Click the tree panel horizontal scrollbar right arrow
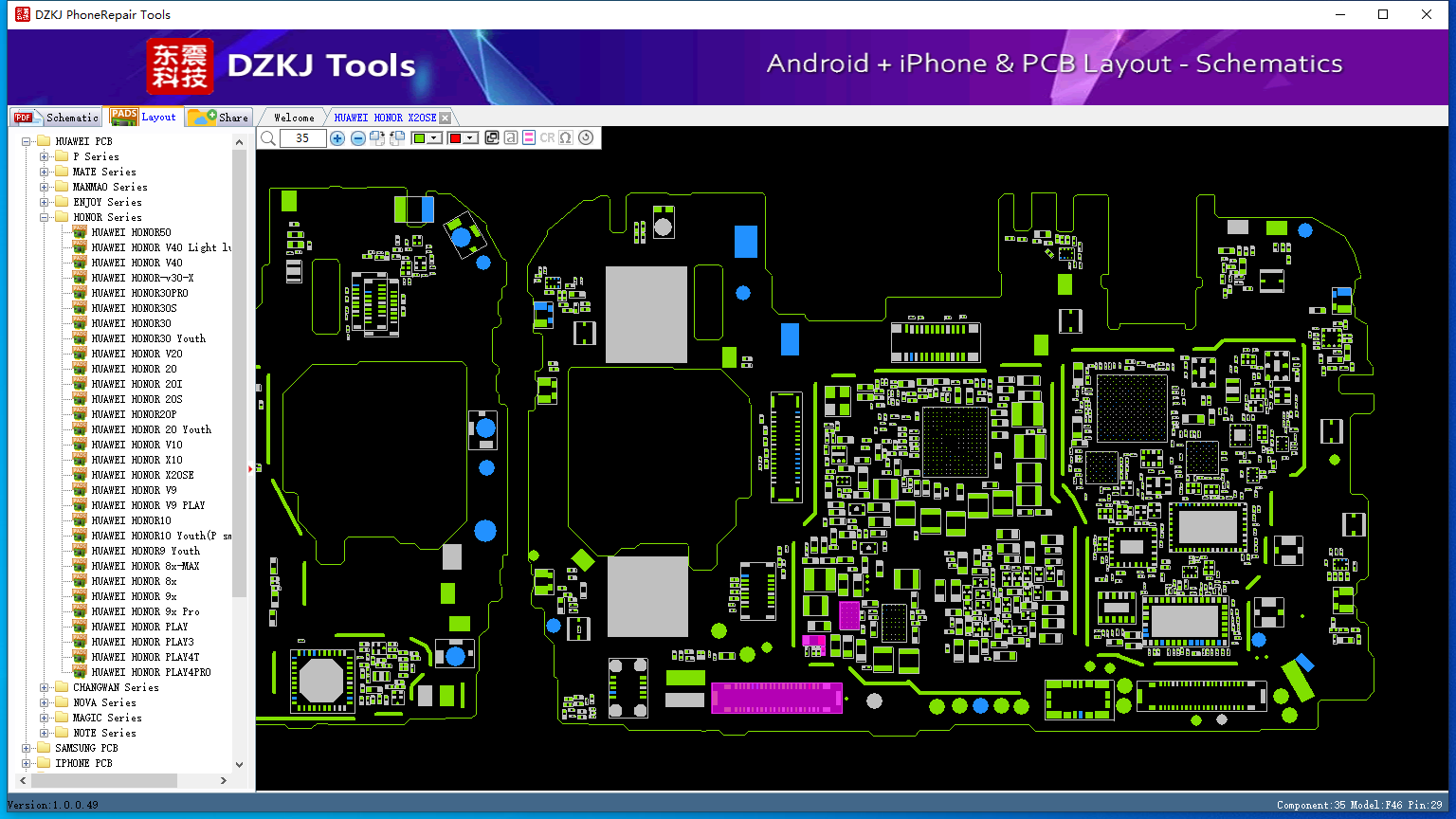 (x=224, y=780)
